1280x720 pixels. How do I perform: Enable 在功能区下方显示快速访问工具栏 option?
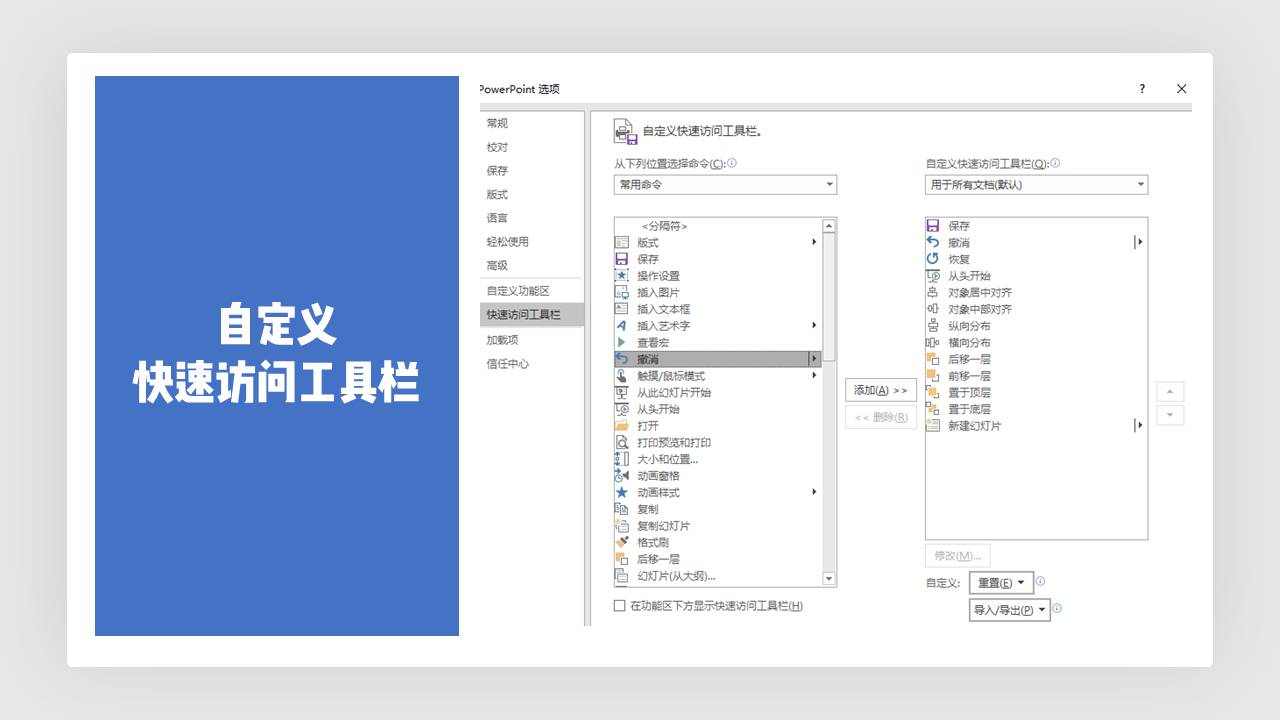pos(619,605)
